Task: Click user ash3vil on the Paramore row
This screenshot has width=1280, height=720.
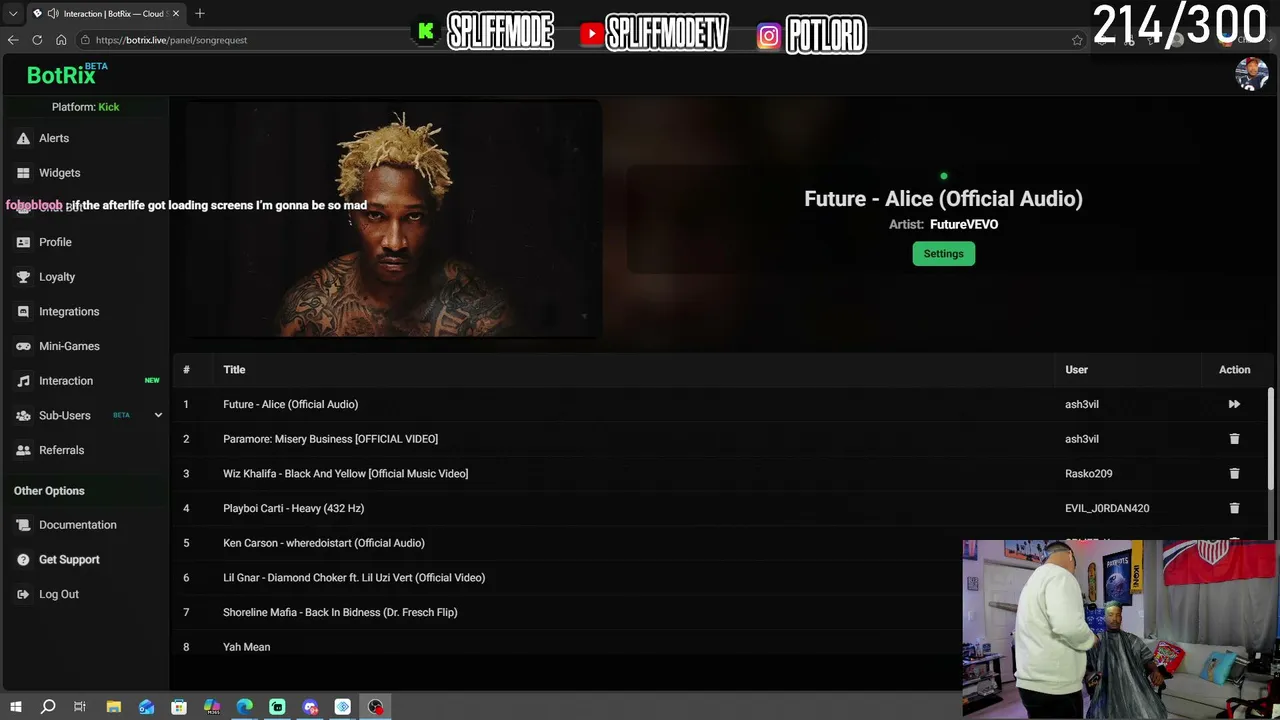Action: point(1082,439)
